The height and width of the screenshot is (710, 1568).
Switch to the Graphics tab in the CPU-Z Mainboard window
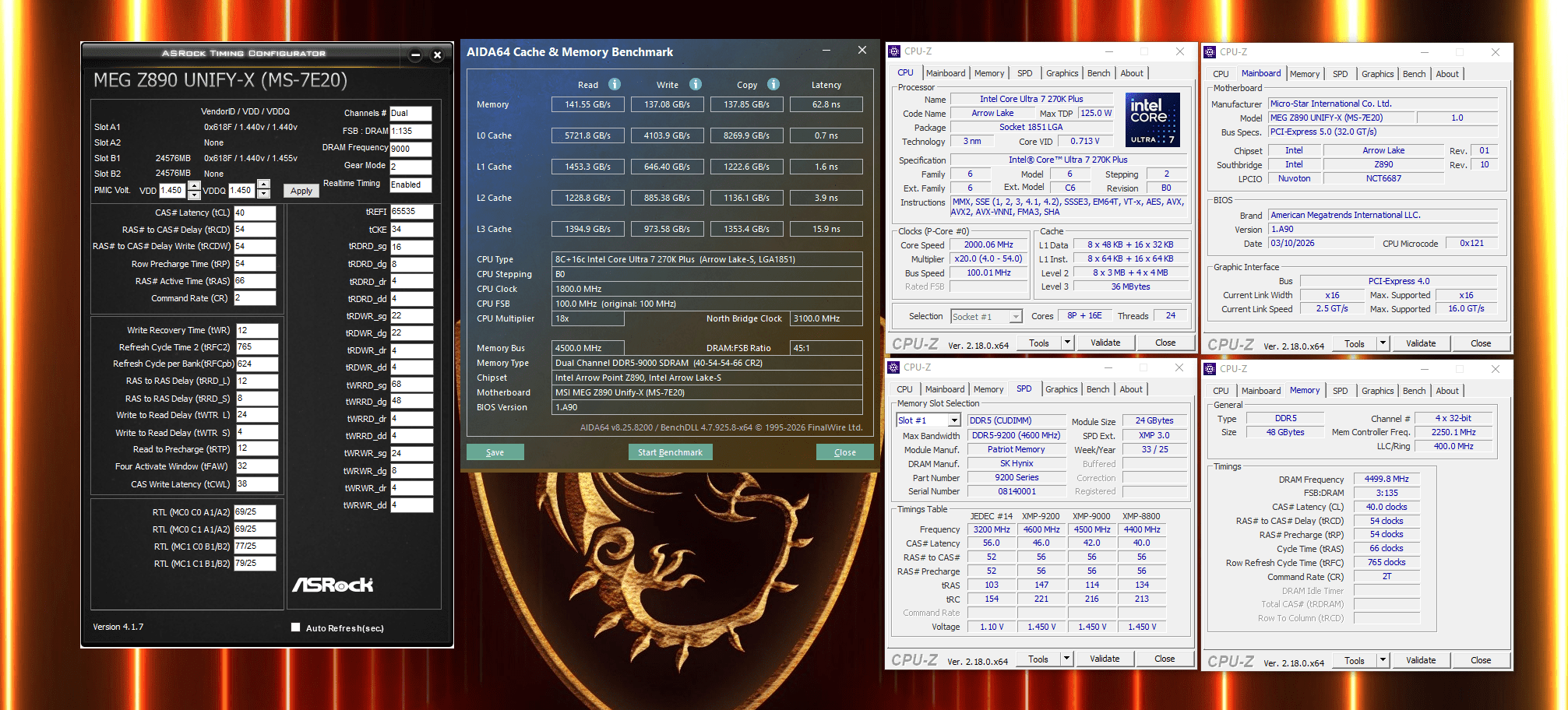(x=1377, y=74)
